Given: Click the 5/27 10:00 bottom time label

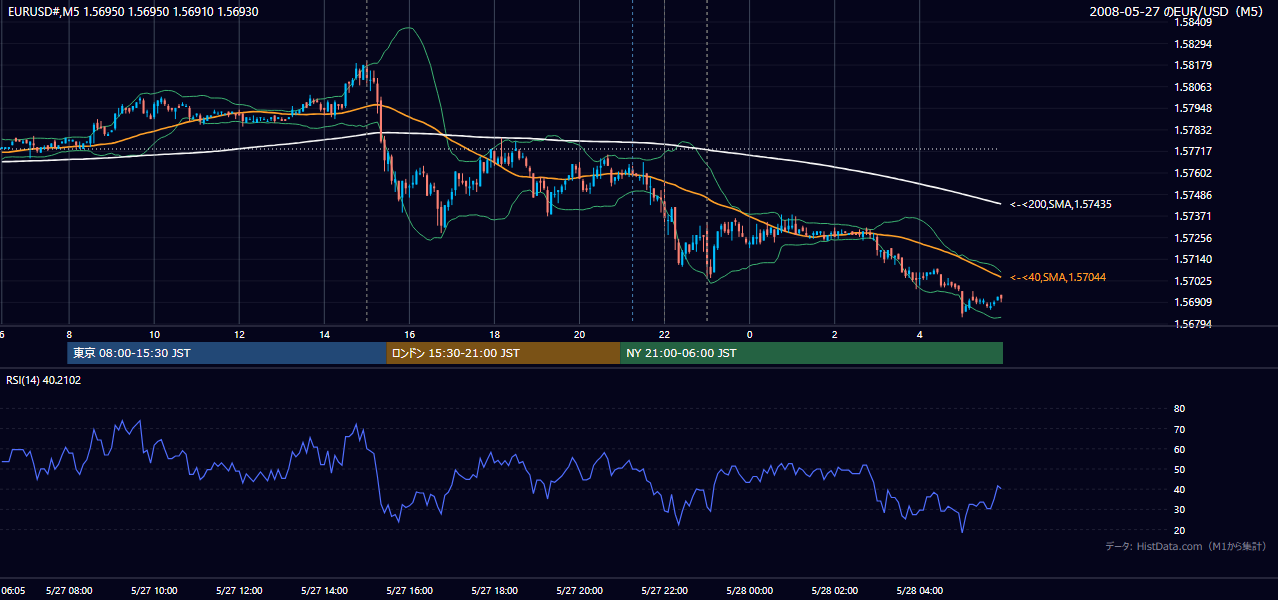Looking at the screenshot, I should click(x=154, y=591).
